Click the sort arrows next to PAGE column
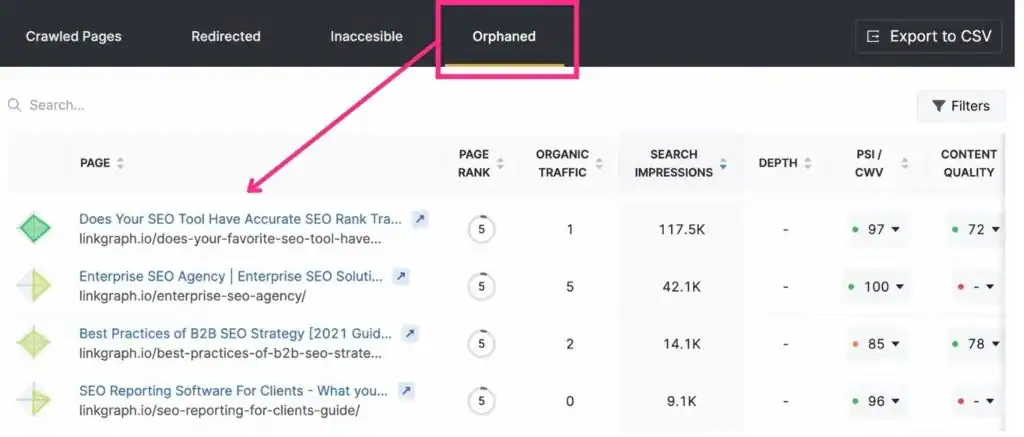The height and width of the screenshot is (437, 1024). pos(121,163)
